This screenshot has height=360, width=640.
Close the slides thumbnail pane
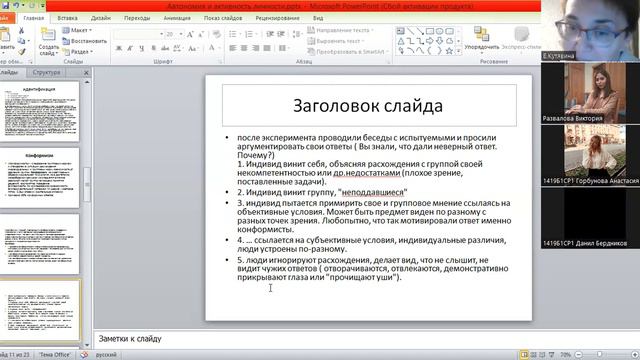pos(86,73)
